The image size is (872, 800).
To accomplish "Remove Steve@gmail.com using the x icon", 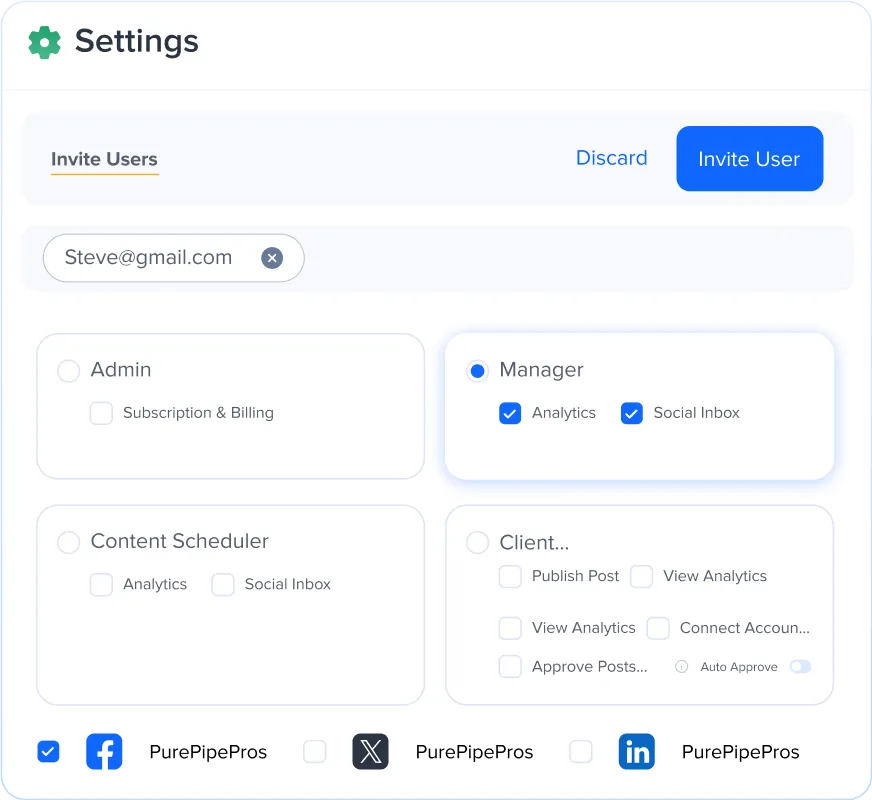I will tap(272, 258).
